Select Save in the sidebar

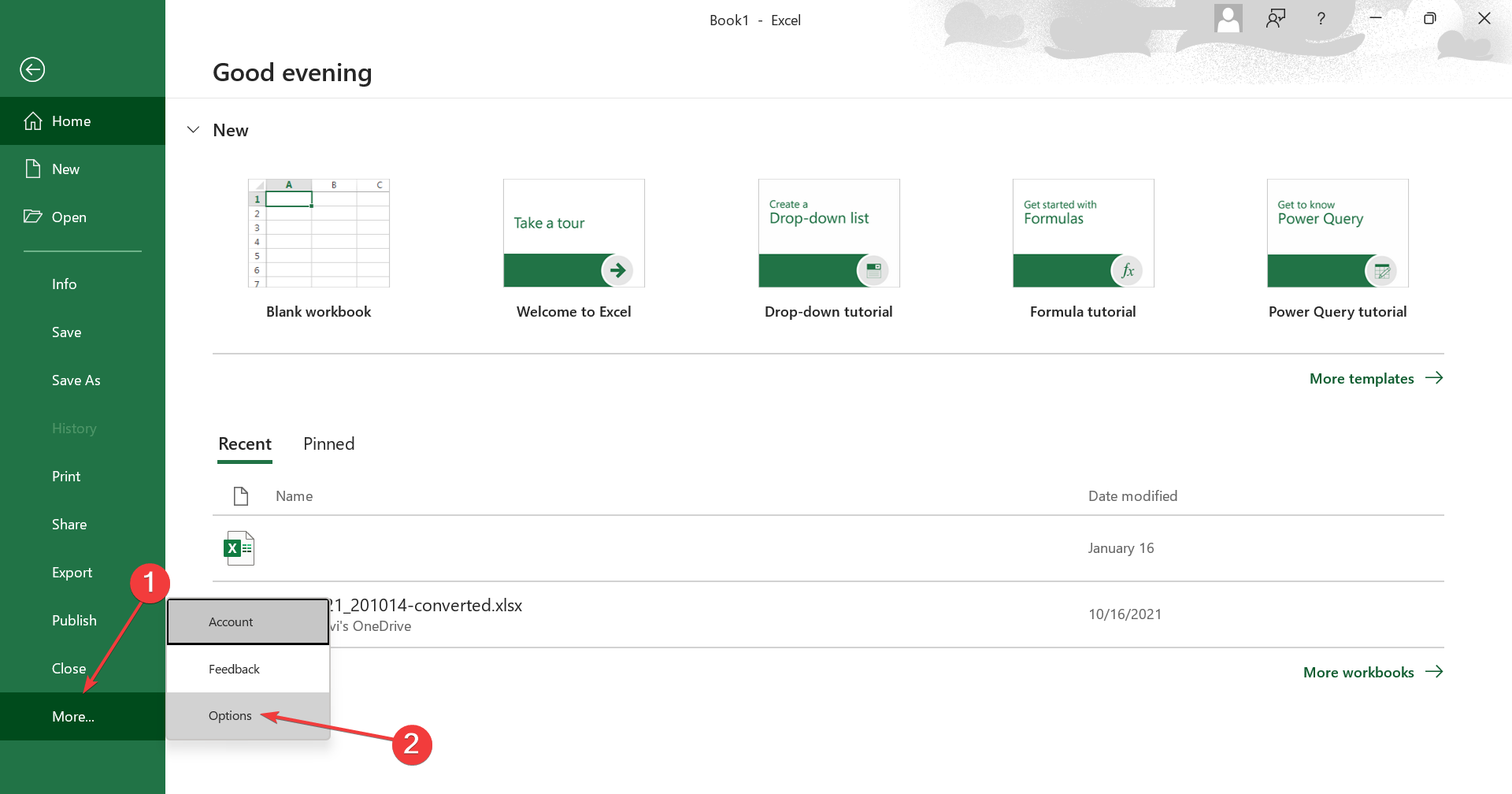click(83, 332)
